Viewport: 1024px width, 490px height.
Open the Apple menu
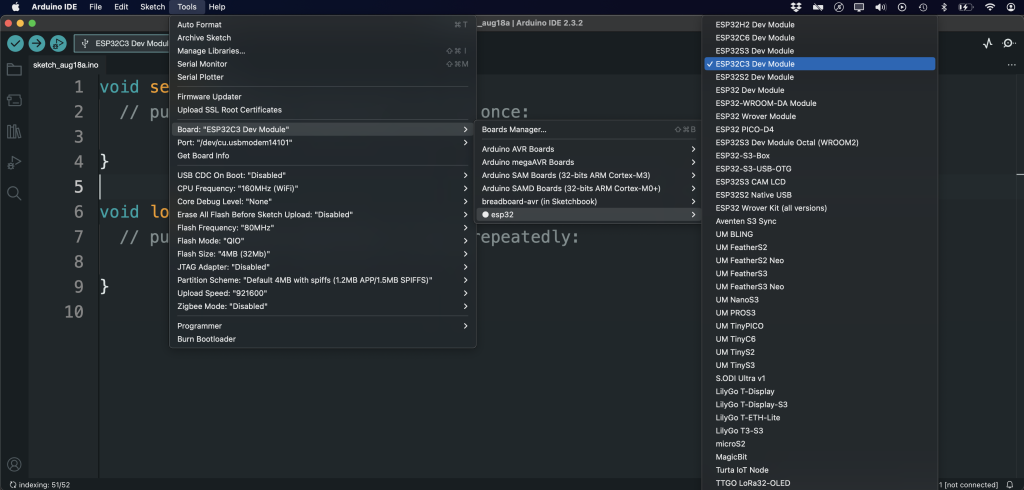click(x=15, y=7)
